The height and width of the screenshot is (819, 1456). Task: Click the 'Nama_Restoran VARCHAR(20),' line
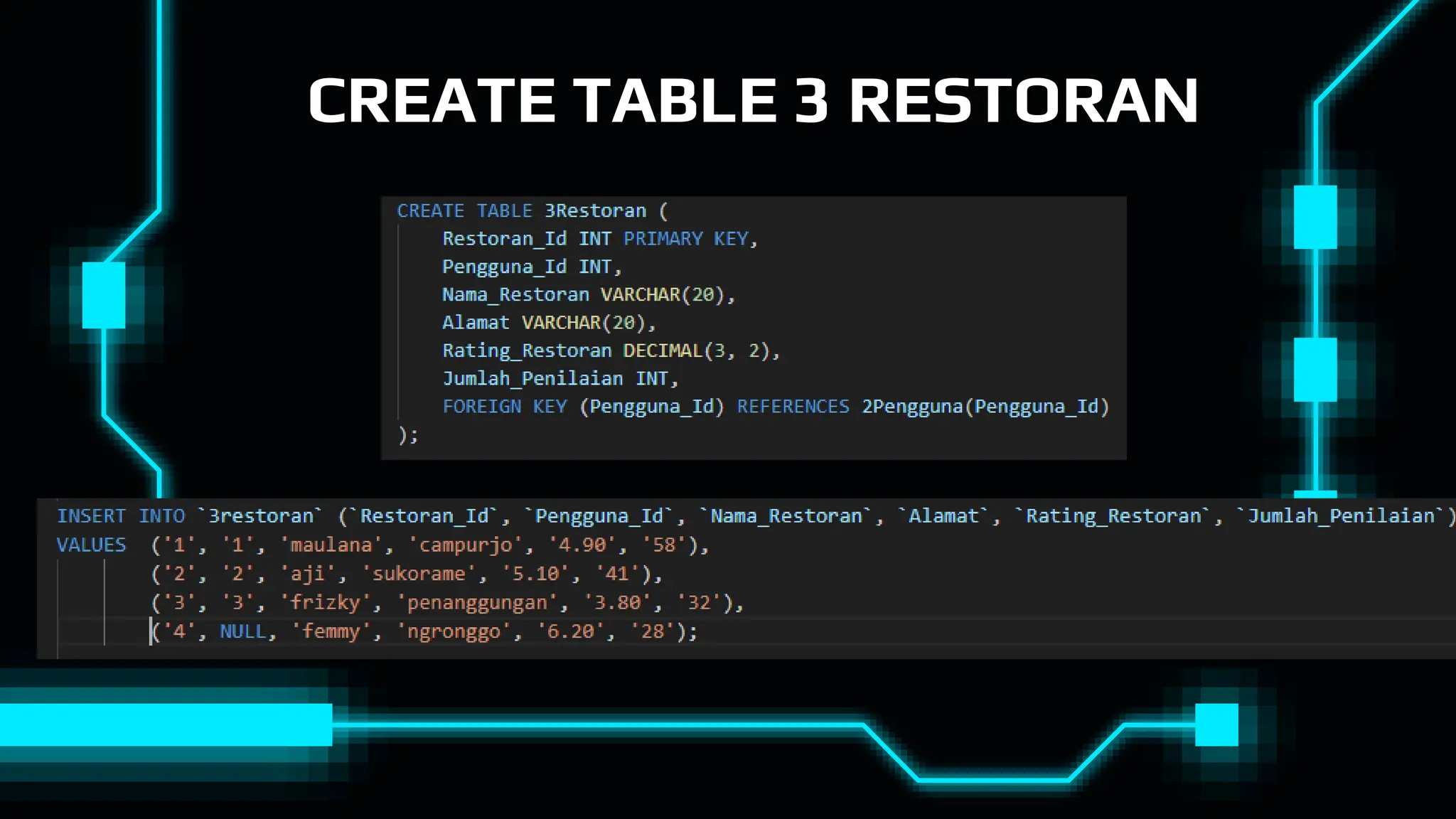[x=588, y=295]
